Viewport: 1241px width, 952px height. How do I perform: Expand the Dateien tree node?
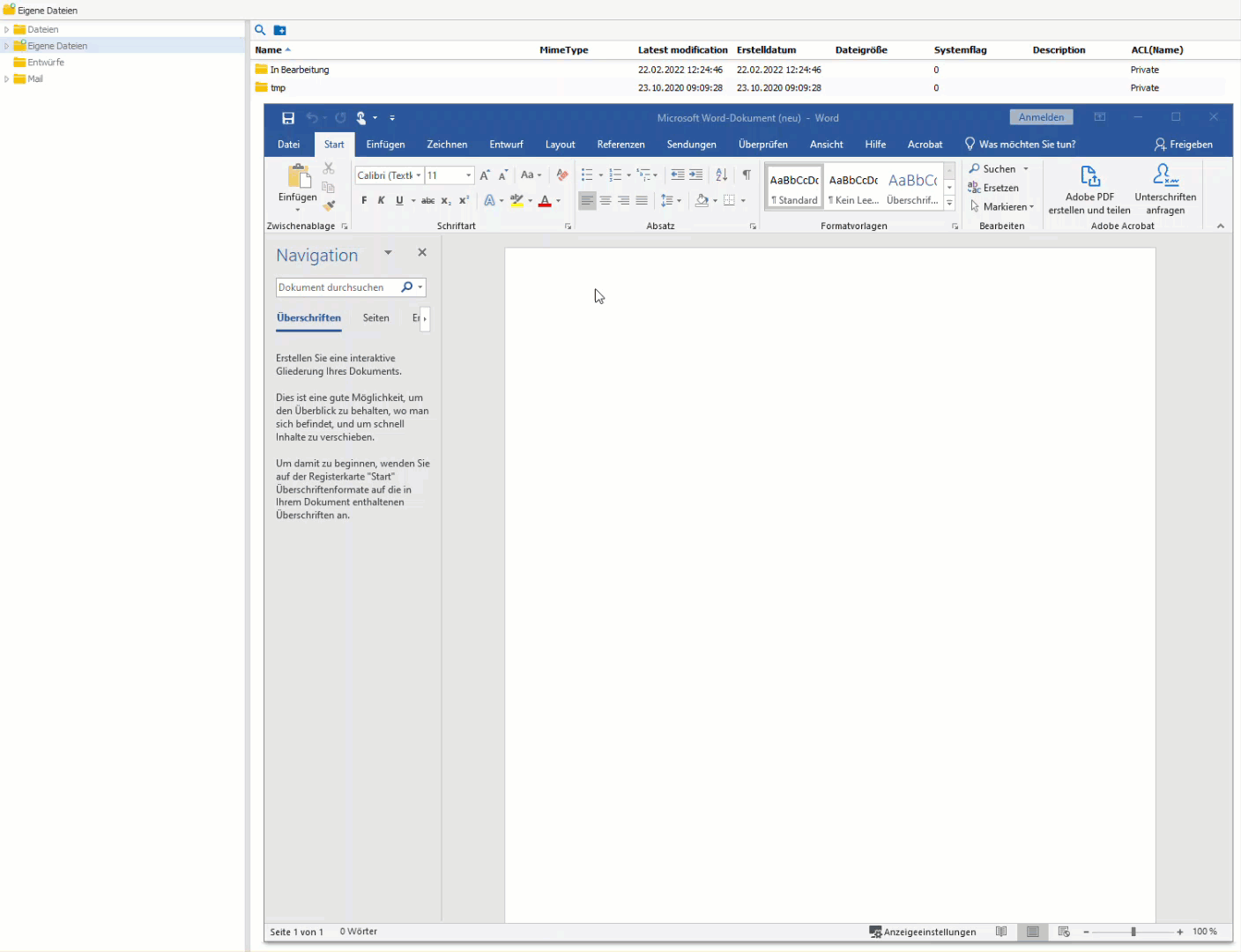pyautogui.click(x=7, y=29)
